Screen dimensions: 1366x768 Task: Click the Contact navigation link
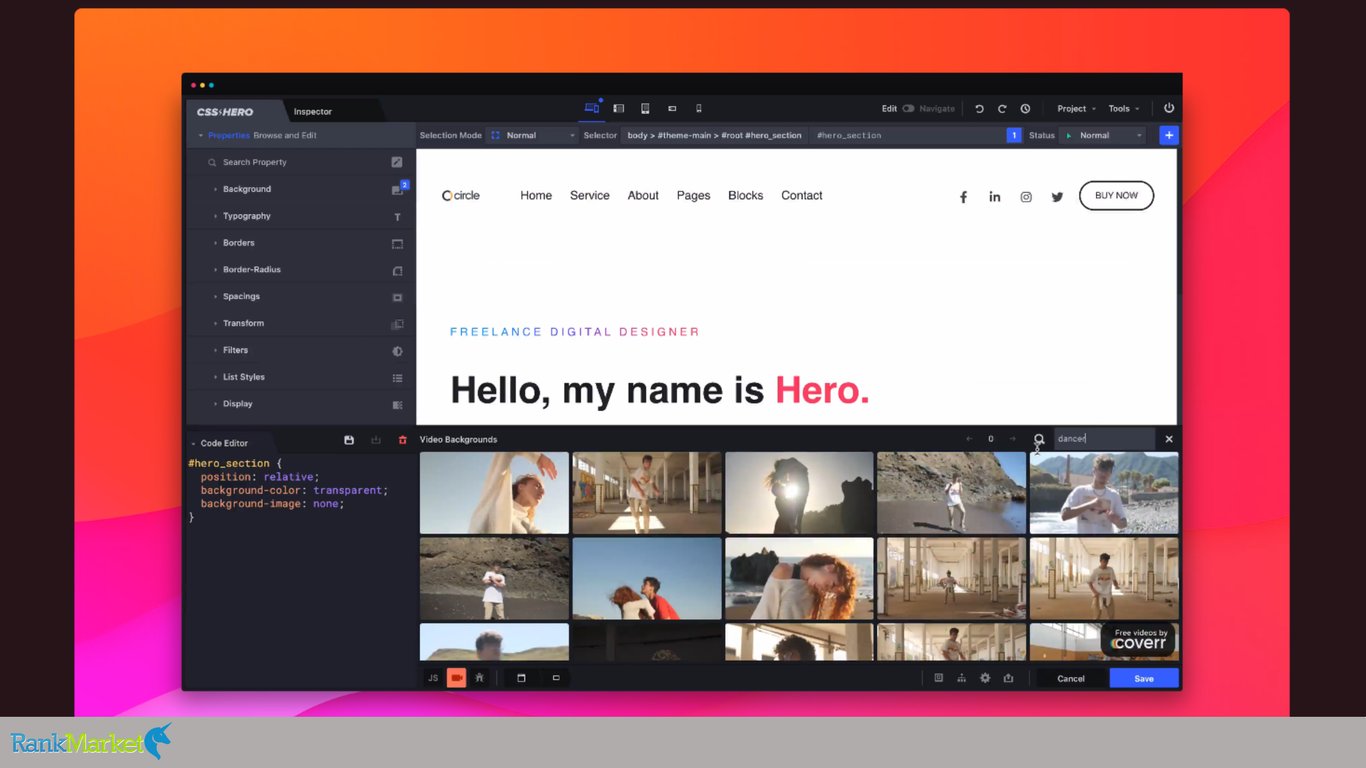point(802,196)
